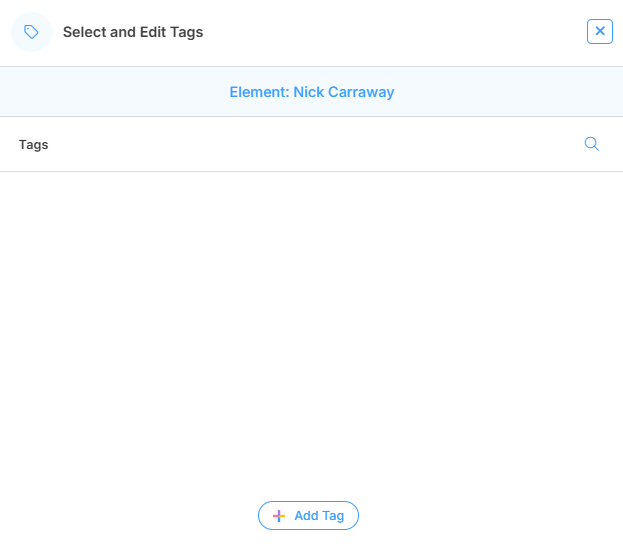This screenshot has height=546, width=623.
Task: Search tags using the search icon
Action: click(x=591, y=144)
